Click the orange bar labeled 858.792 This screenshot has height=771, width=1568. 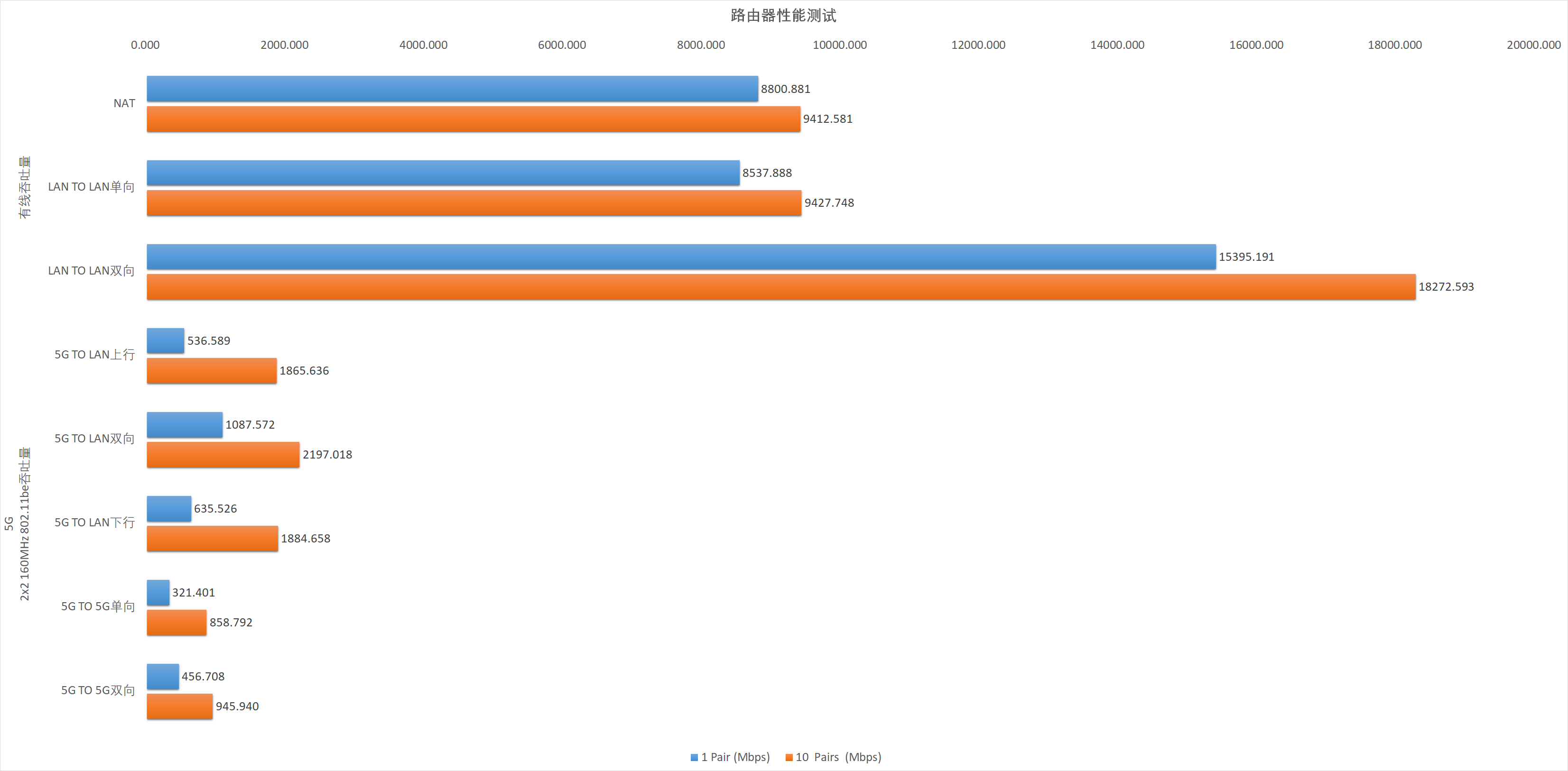pyautogui.click(x=176, y=623)
